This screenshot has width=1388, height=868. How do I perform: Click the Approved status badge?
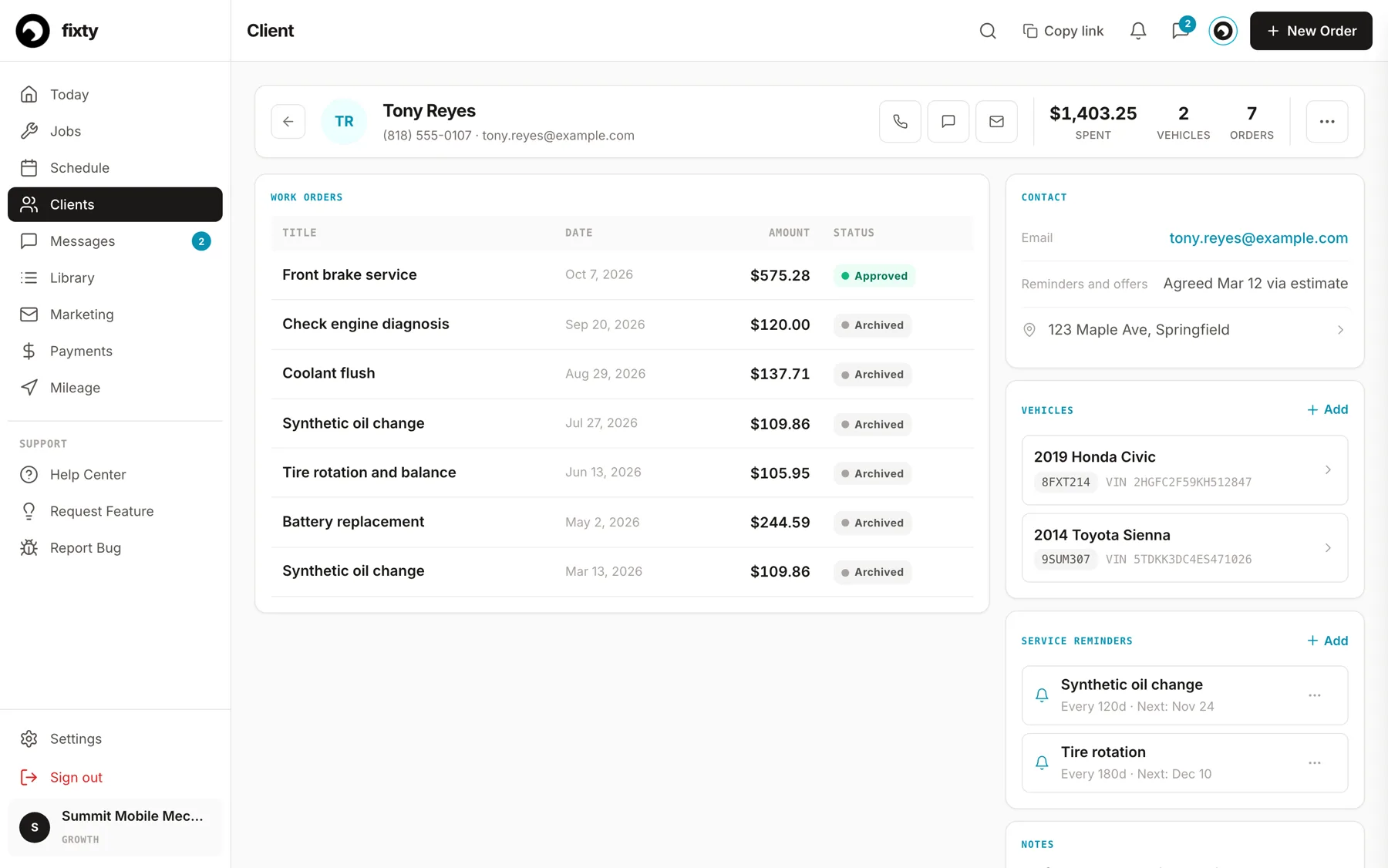tap(874, 276)
